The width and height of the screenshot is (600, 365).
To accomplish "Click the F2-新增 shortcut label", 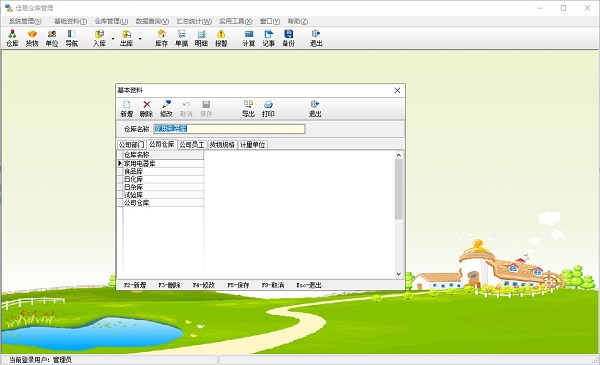I will tap(135, 285).
